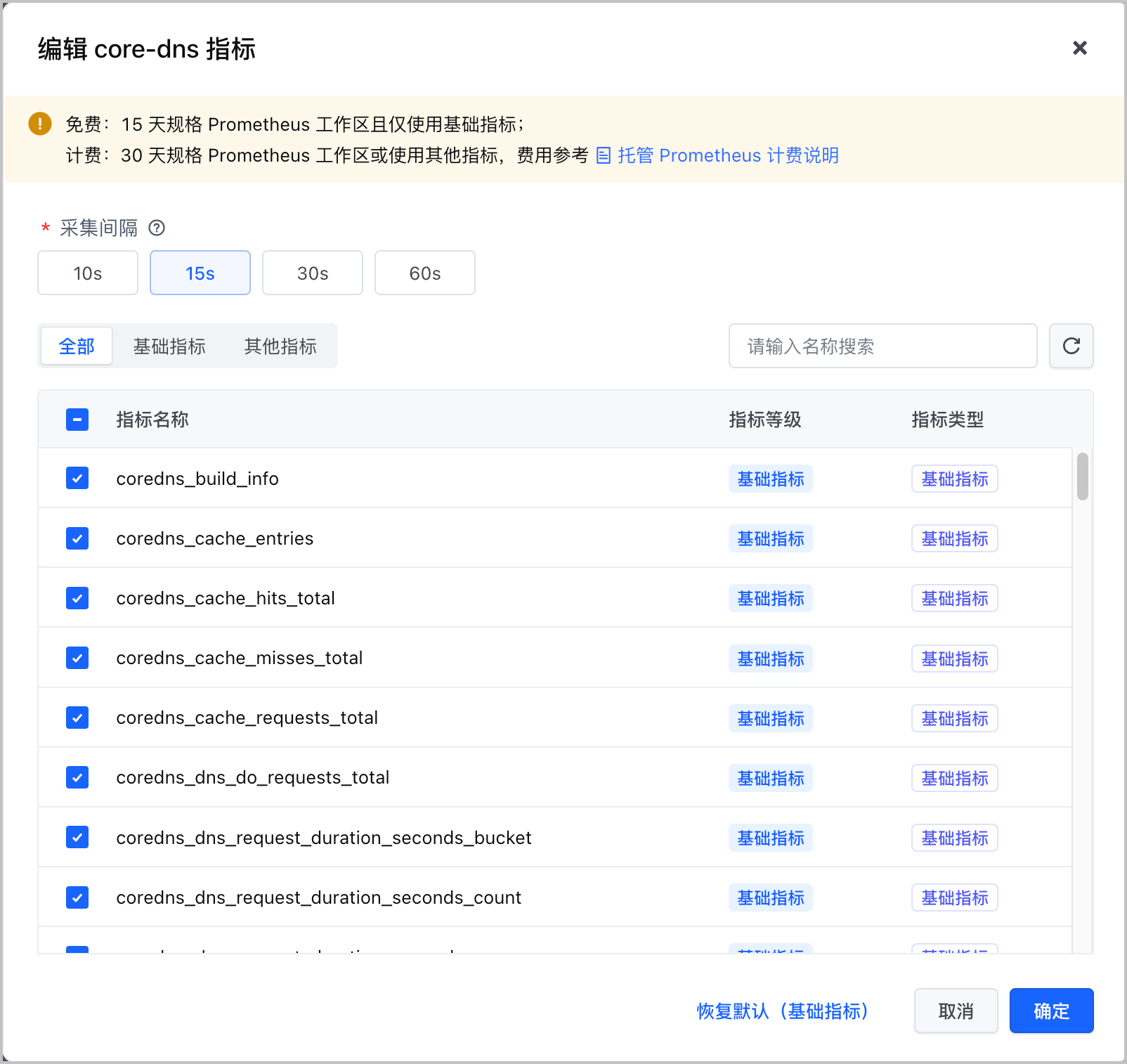
Task: Click the 指标类型 column header
Action: 948,420
